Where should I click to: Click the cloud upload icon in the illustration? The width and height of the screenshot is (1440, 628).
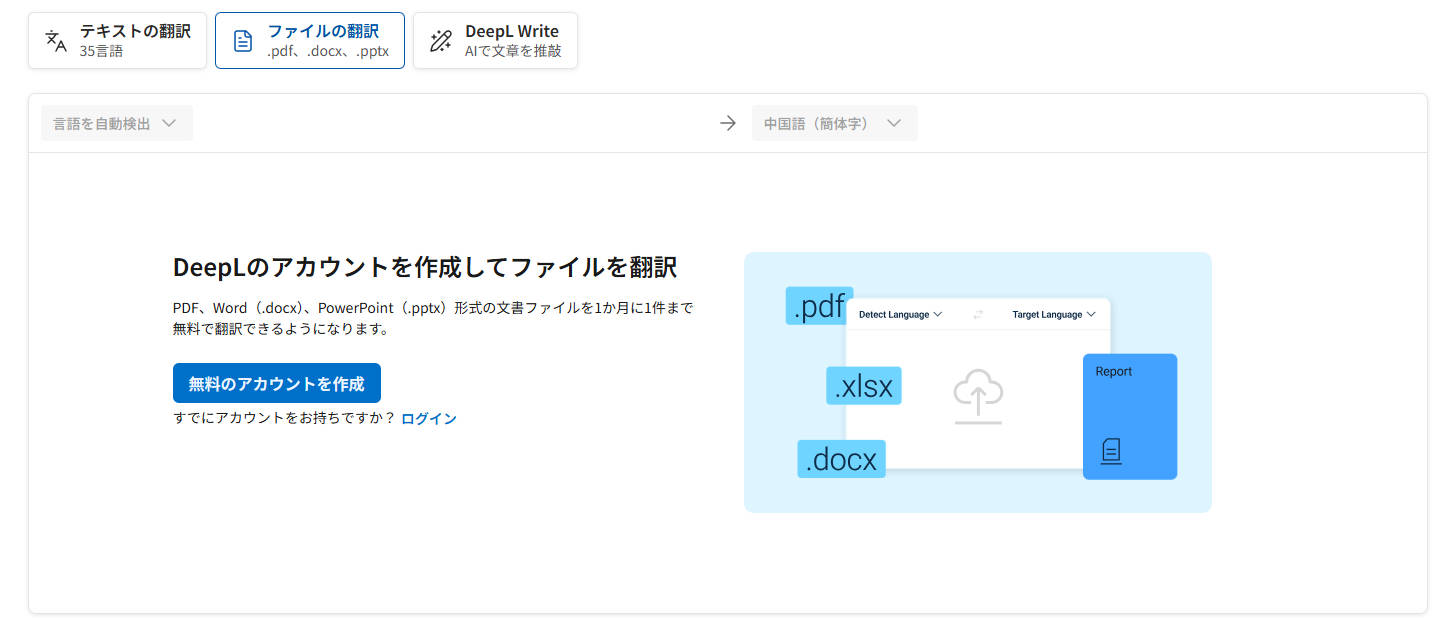(977, 394)
